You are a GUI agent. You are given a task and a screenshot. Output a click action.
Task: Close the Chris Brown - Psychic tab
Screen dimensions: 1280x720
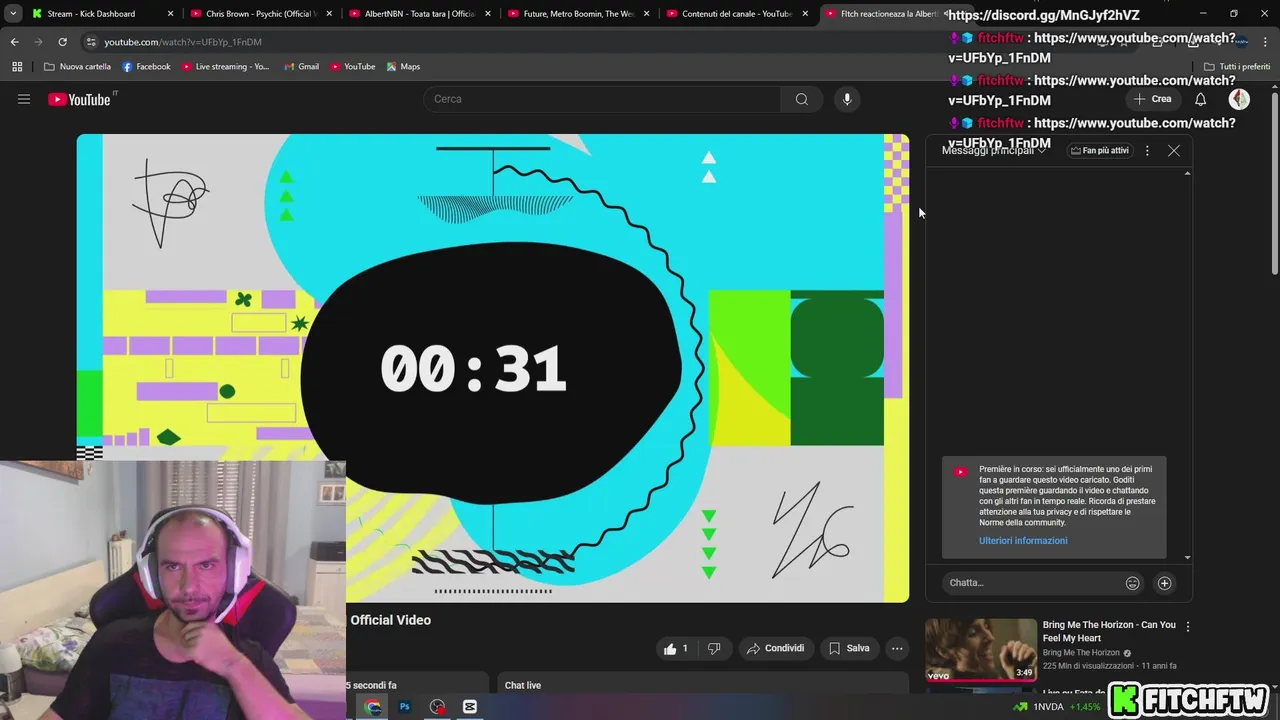tap(329, 14)
